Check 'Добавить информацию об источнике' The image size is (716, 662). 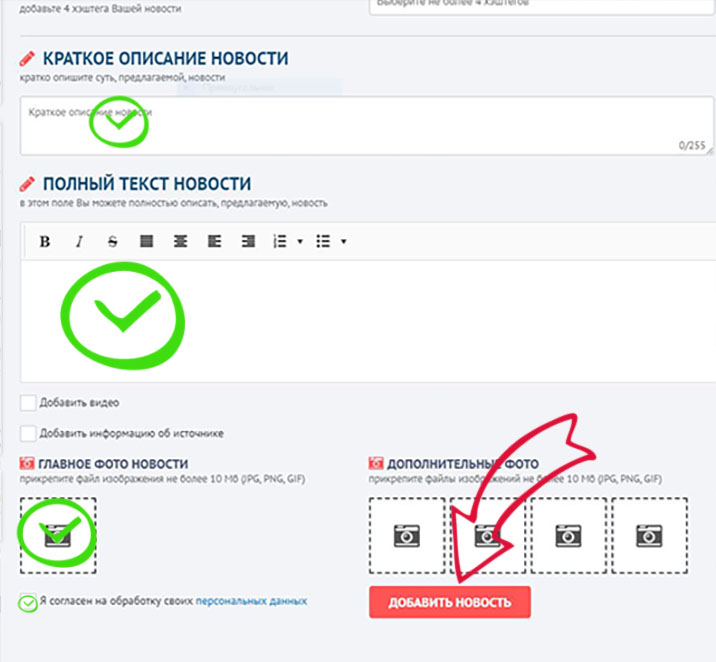[28, 433]
